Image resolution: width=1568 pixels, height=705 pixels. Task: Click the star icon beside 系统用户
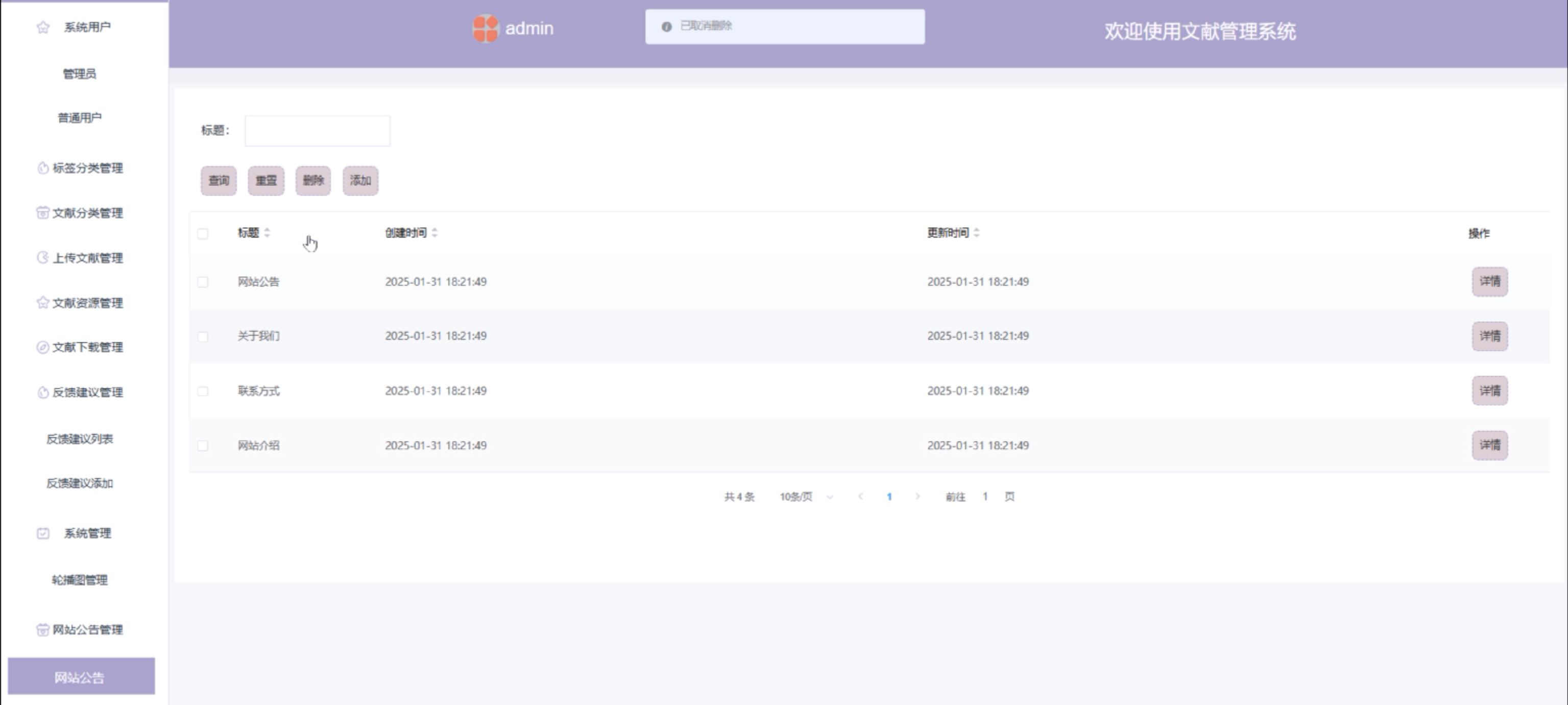pyautogui.click(x=42, y=28)
